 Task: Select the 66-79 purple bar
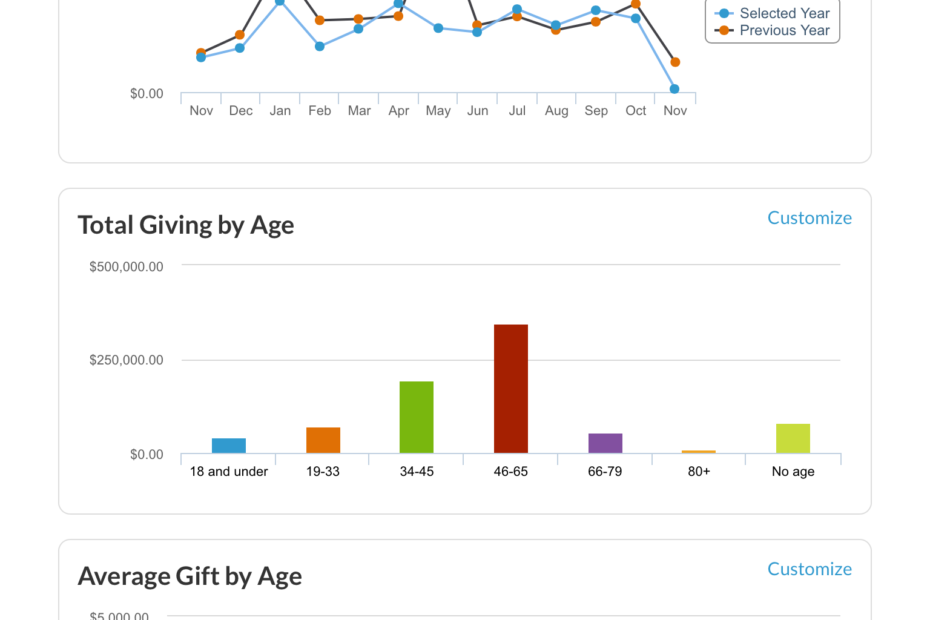point(605,443)
